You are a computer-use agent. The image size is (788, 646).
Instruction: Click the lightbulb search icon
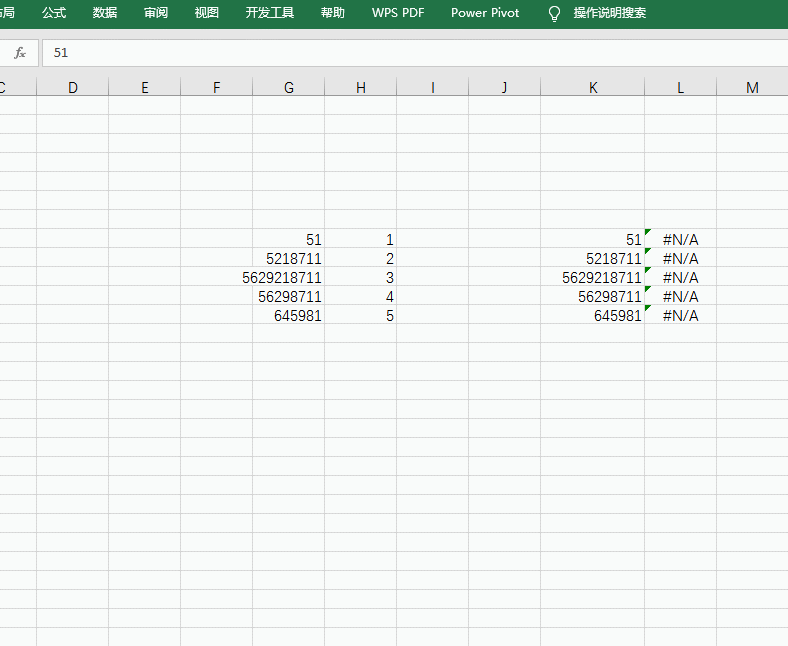(x=554, y=14)
